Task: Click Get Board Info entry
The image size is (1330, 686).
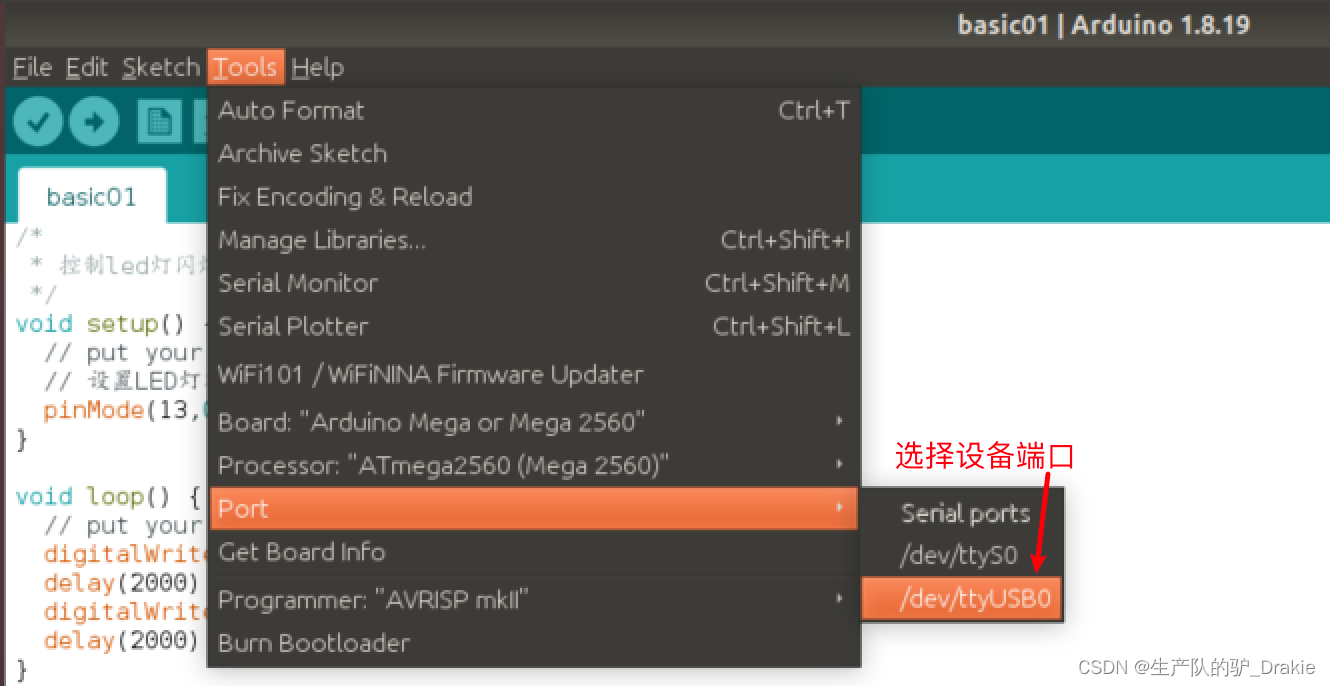Action: tap(534, 551)
